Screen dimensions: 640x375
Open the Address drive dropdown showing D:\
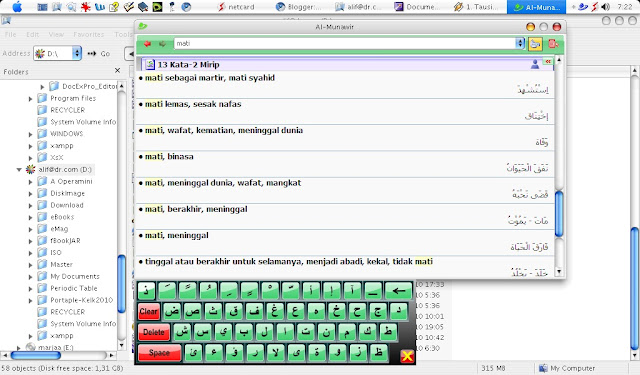tap(77, 53)
